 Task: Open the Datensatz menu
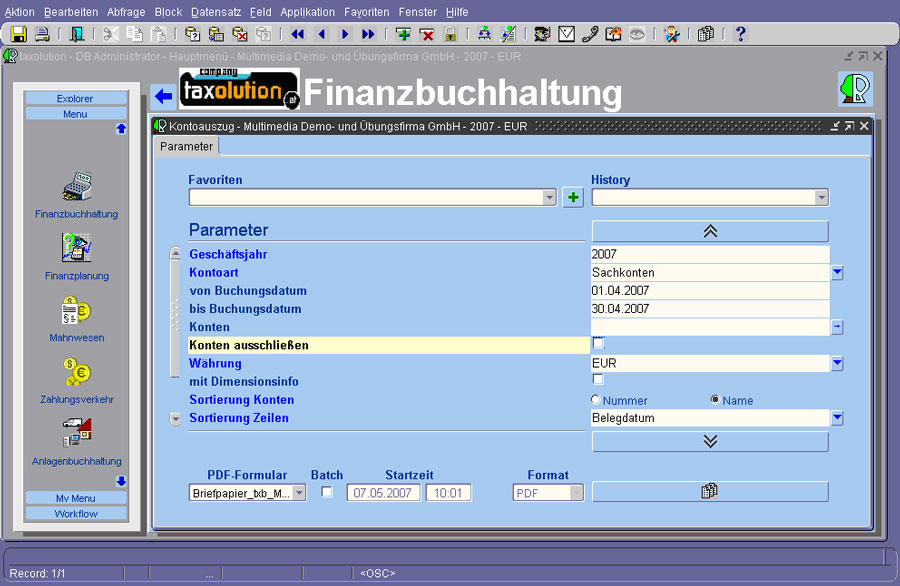point(216,12)
